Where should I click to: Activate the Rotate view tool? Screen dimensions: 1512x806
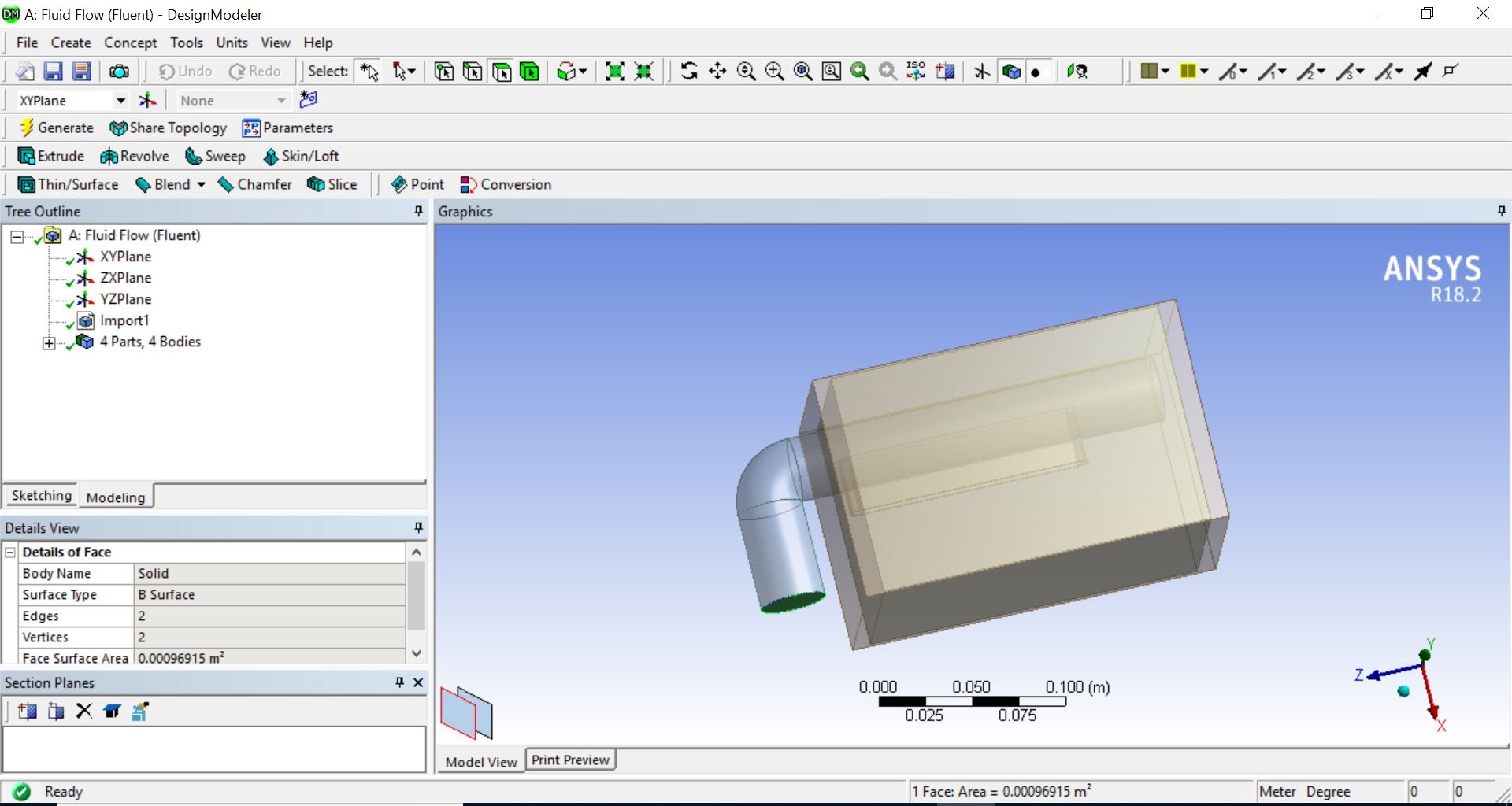pos(690,71)
